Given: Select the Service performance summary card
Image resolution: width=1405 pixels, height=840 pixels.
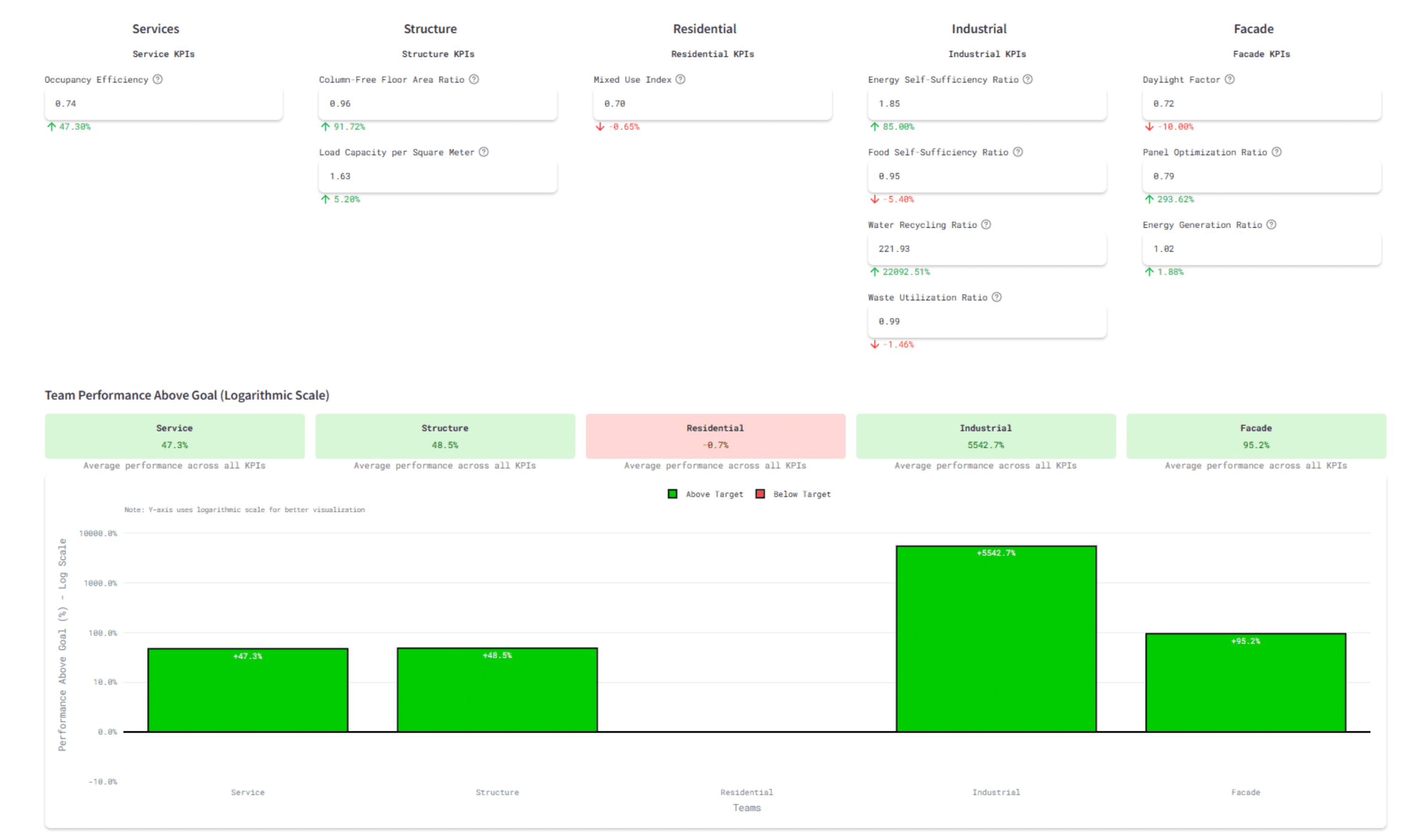Looking at the screenshot, I should click(174, 436).
